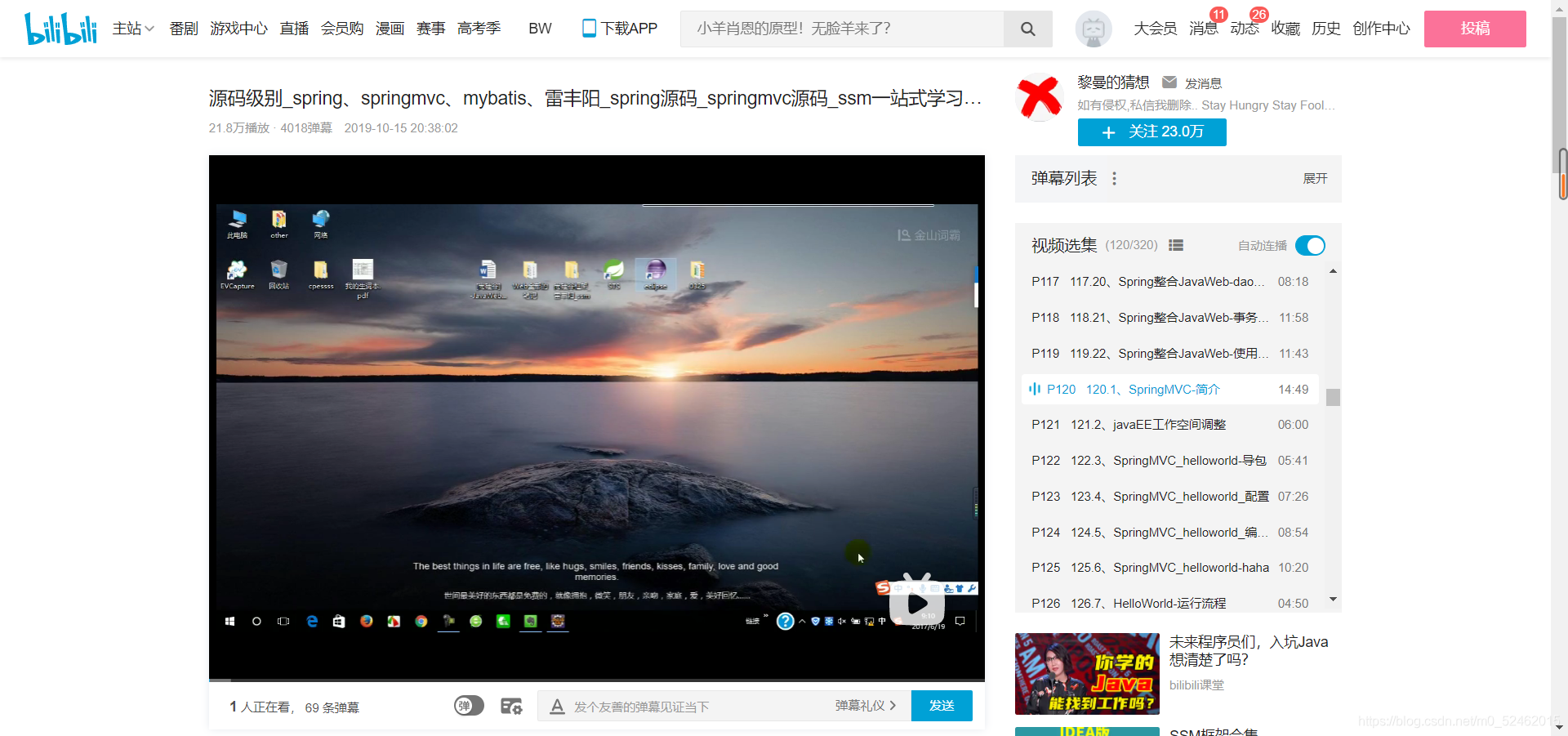1568x736 pixels.
Task: Open 动态 feed link
Action: [1245, 29]
